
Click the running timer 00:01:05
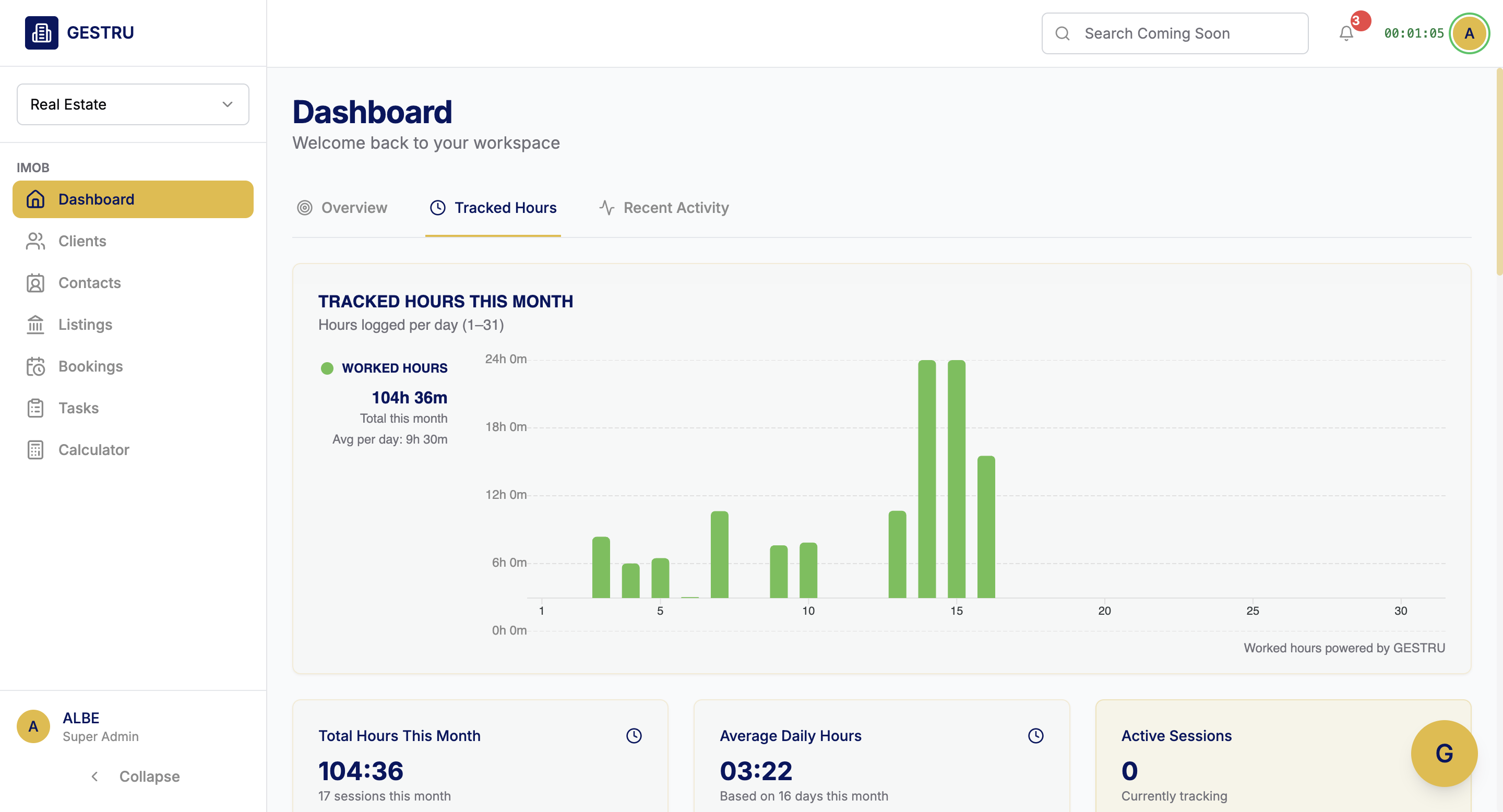pos(1413,33)
